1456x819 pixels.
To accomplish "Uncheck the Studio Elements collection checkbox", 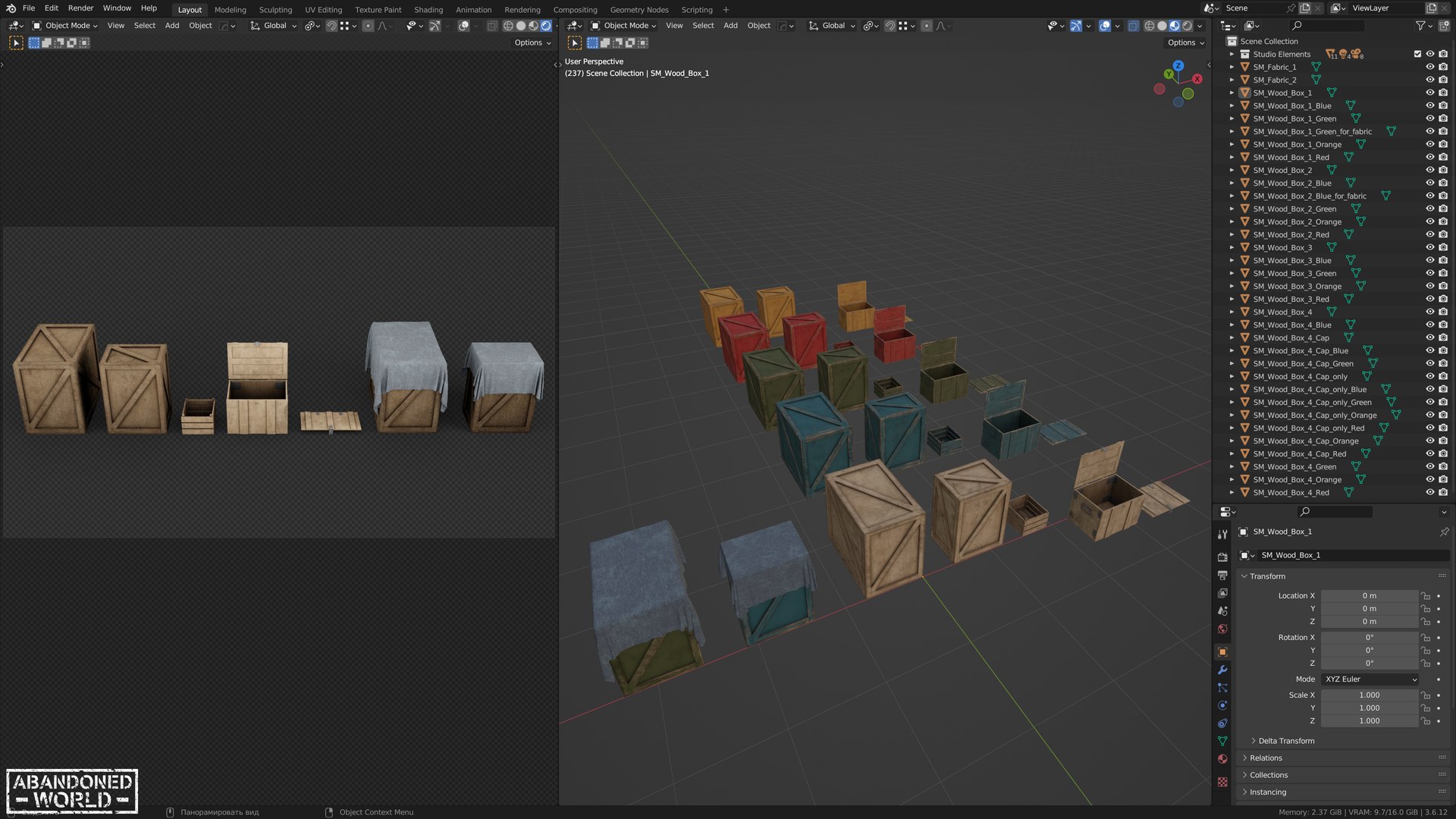I will (1417, 54).
